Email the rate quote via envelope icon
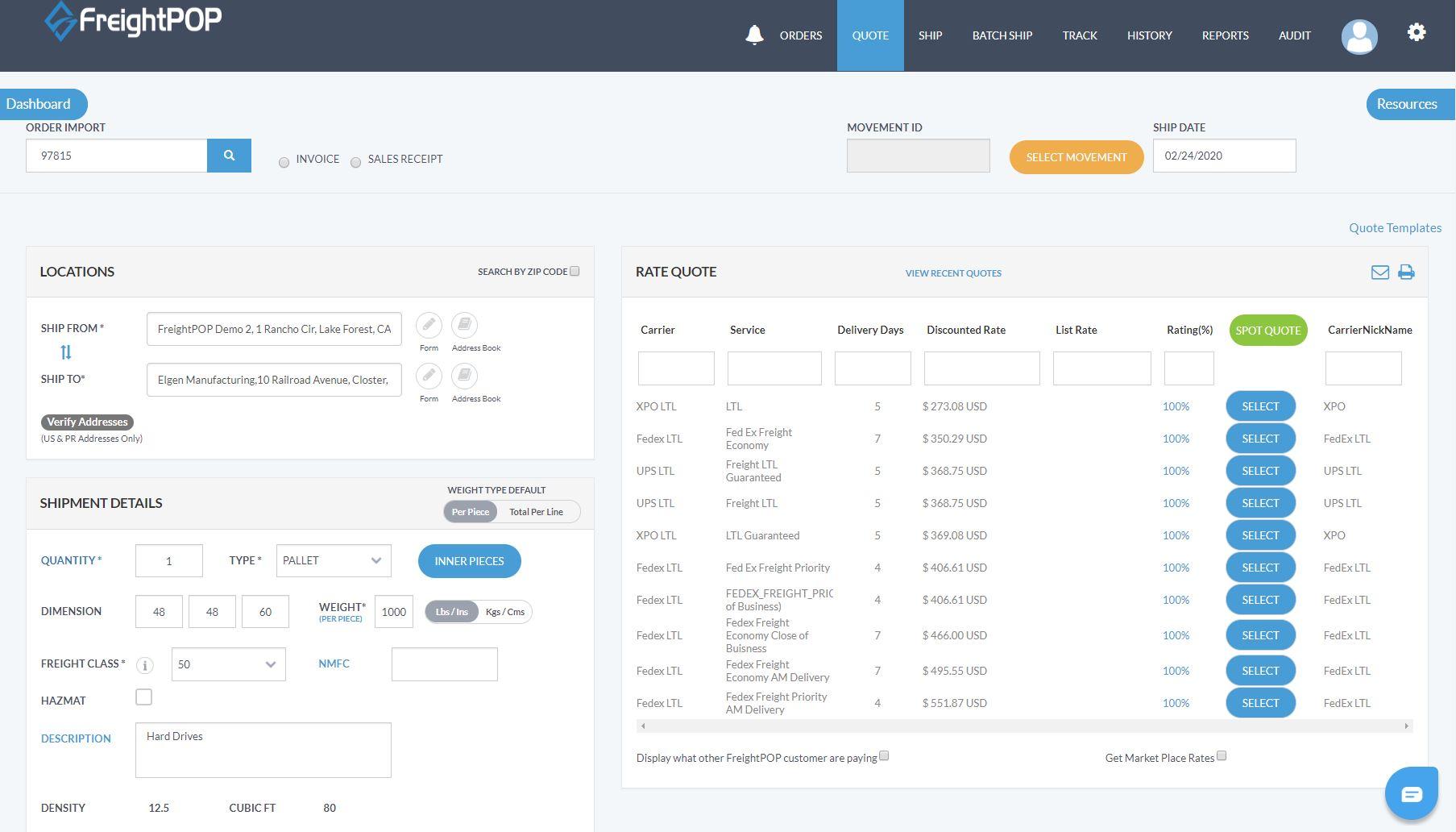The image size is (1456, 832). coord(1379,272)
